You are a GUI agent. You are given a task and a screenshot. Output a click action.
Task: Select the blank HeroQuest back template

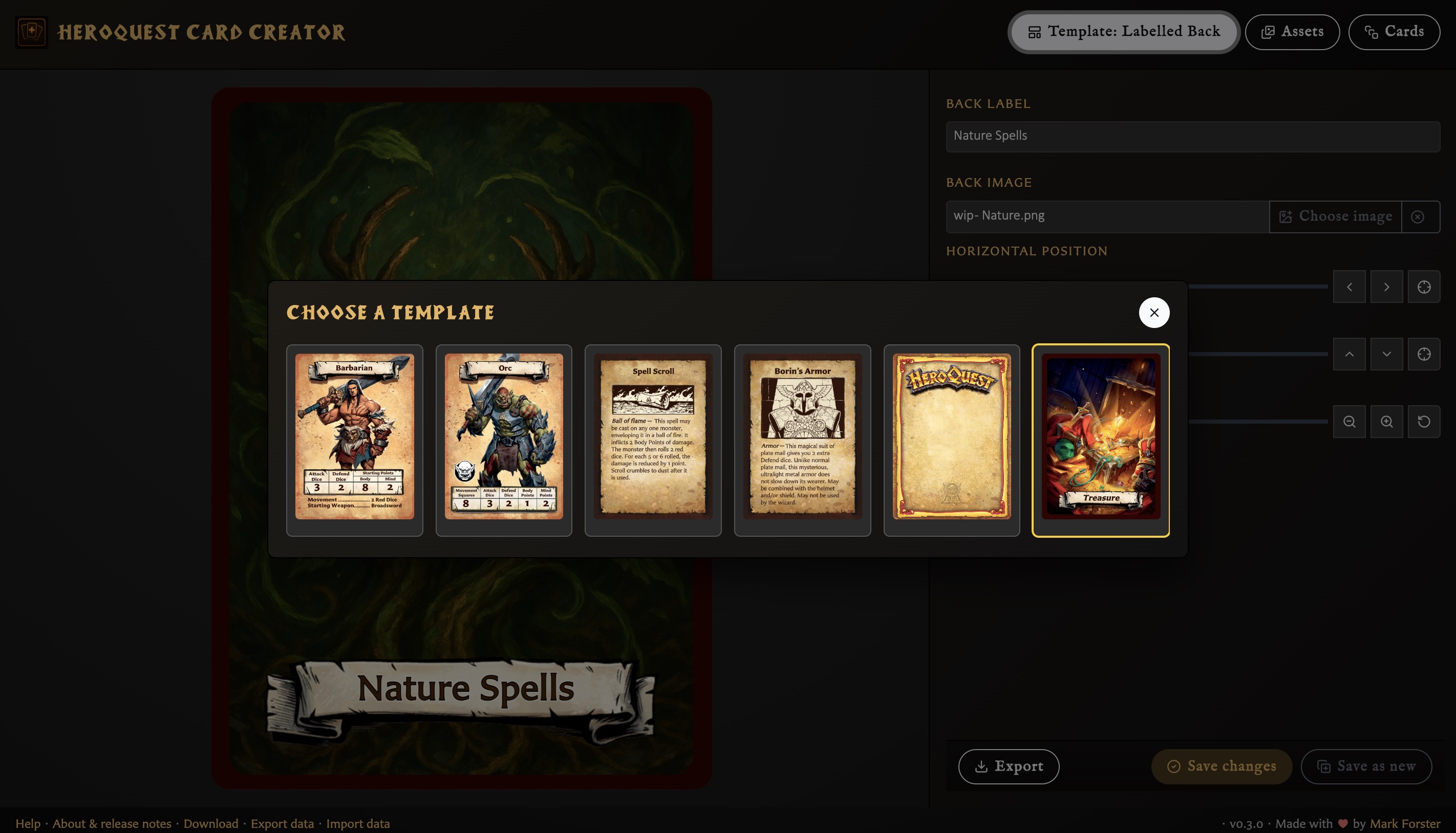click(x=952, y=440)
